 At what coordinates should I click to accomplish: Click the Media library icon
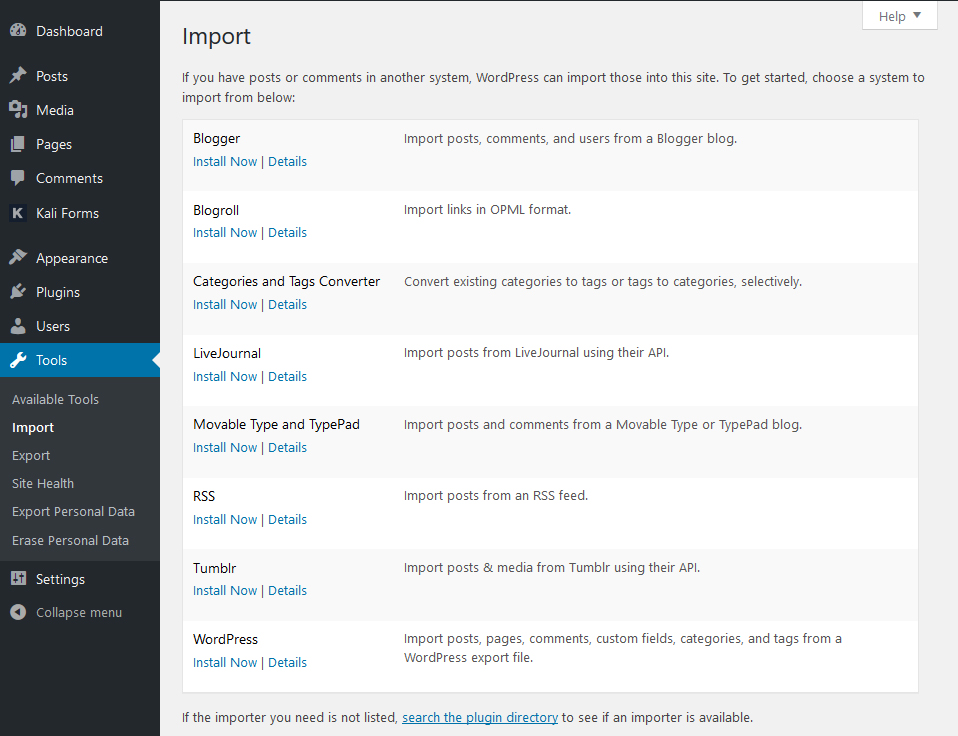[18, 110]
